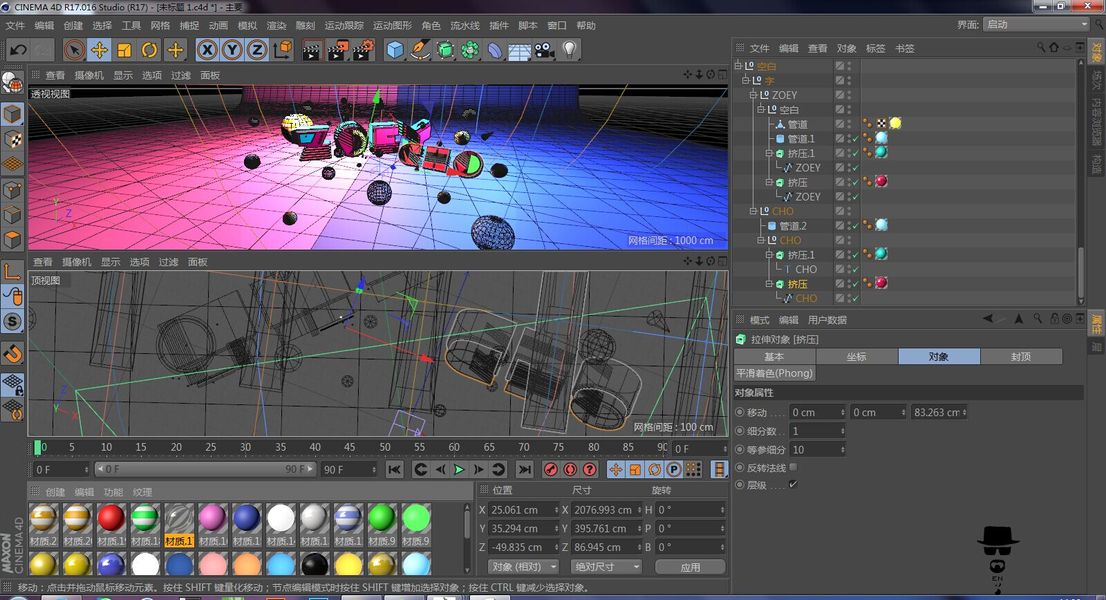Open the 基本 attribute tab

click(774, 357)
